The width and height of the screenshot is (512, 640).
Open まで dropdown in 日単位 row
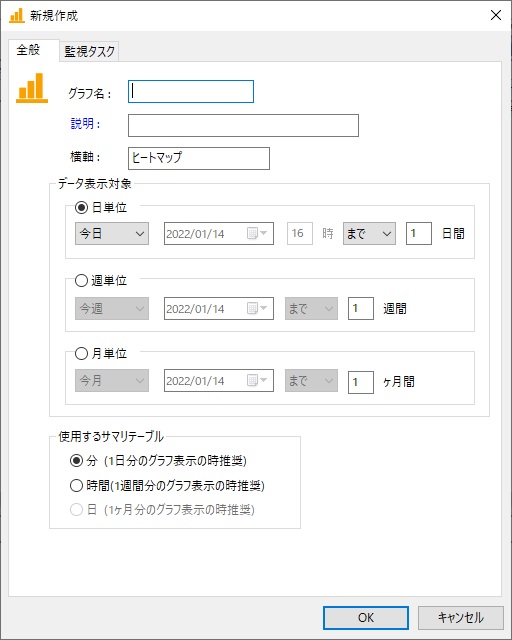pos(369,233)
